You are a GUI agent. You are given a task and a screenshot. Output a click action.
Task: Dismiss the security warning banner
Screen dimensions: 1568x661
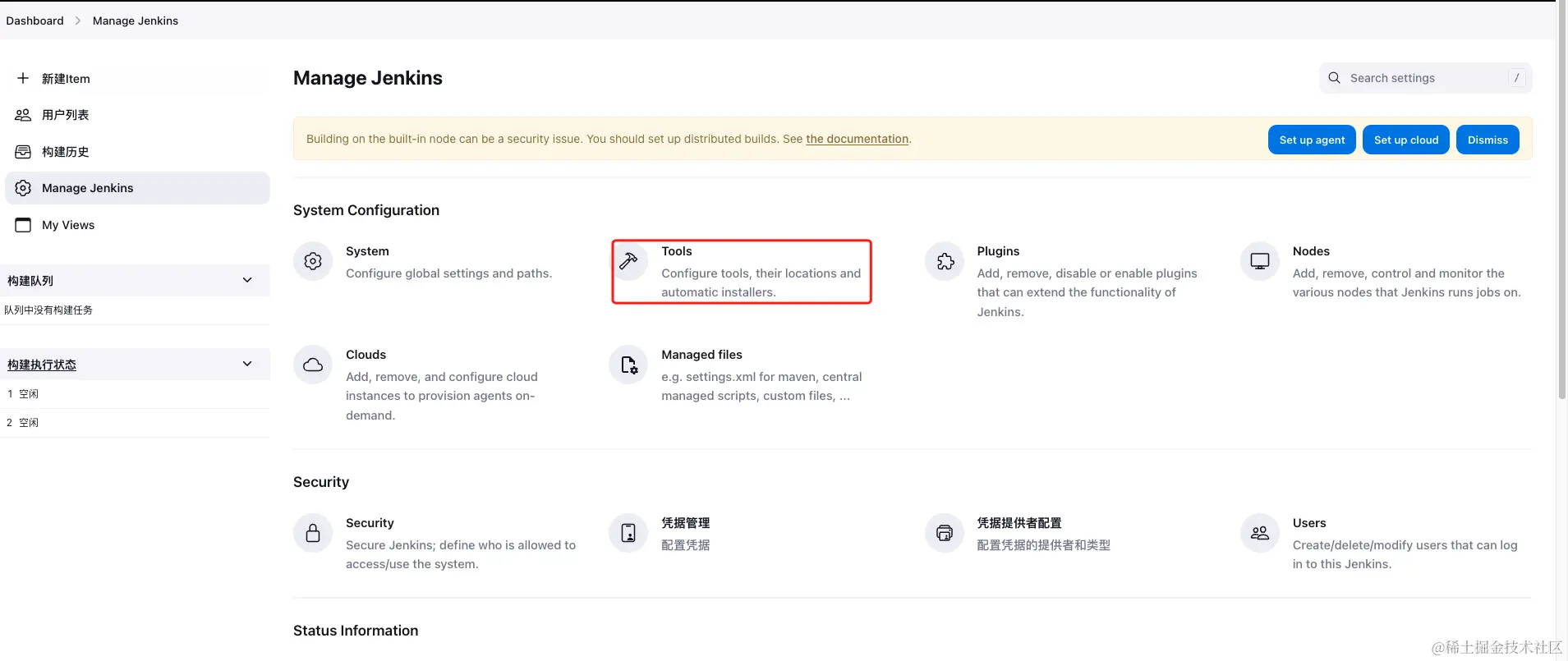(x=1488, y=140)
